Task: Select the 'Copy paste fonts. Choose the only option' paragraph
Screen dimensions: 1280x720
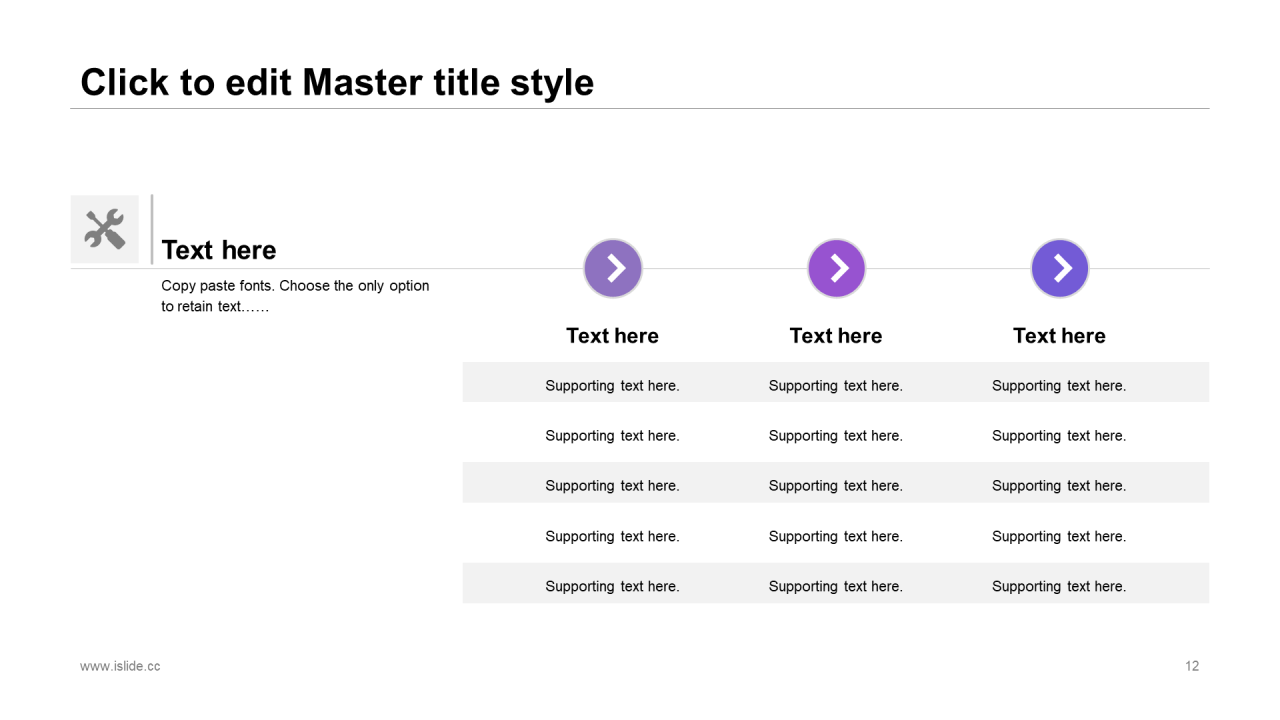Action: [295, 296]
